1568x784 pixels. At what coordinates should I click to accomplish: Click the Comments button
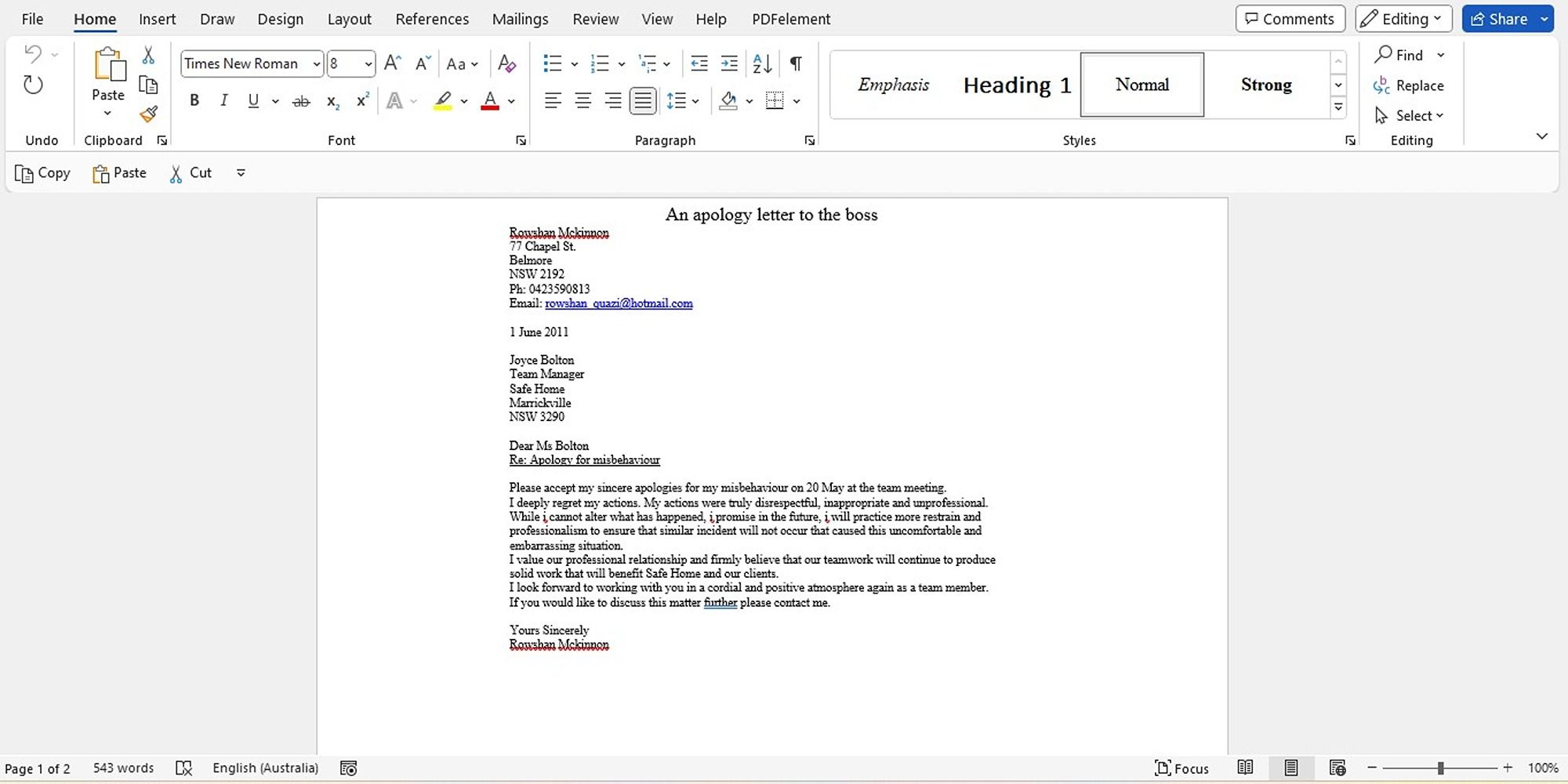click(x=1290, y=19)
